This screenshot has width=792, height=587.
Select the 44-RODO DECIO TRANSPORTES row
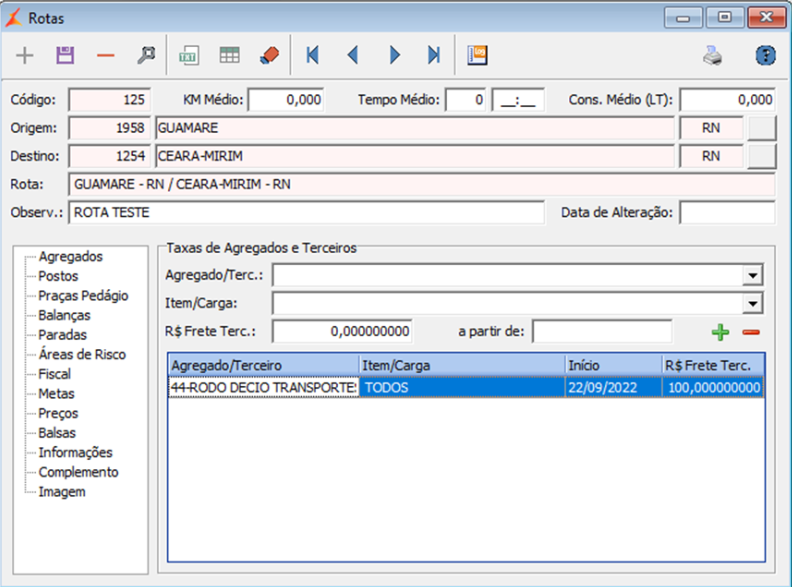click(x=263, y=388)
